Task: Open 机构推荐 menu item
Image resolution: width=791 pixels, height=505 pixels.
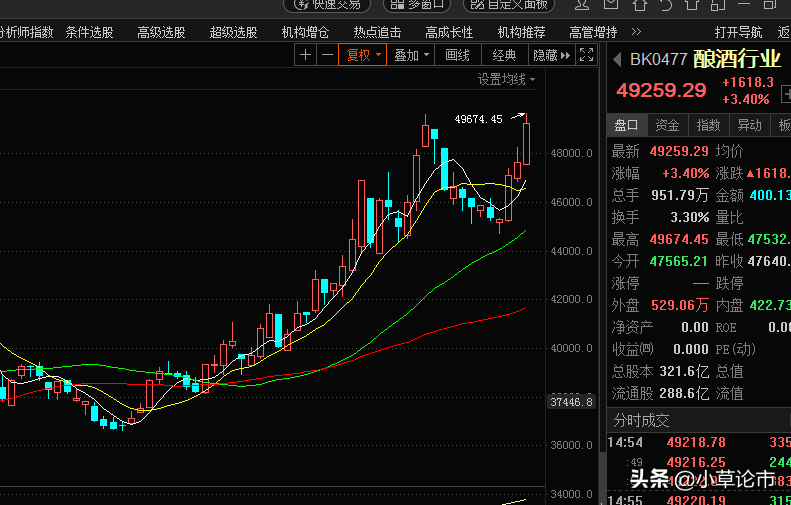Action: 522,33
